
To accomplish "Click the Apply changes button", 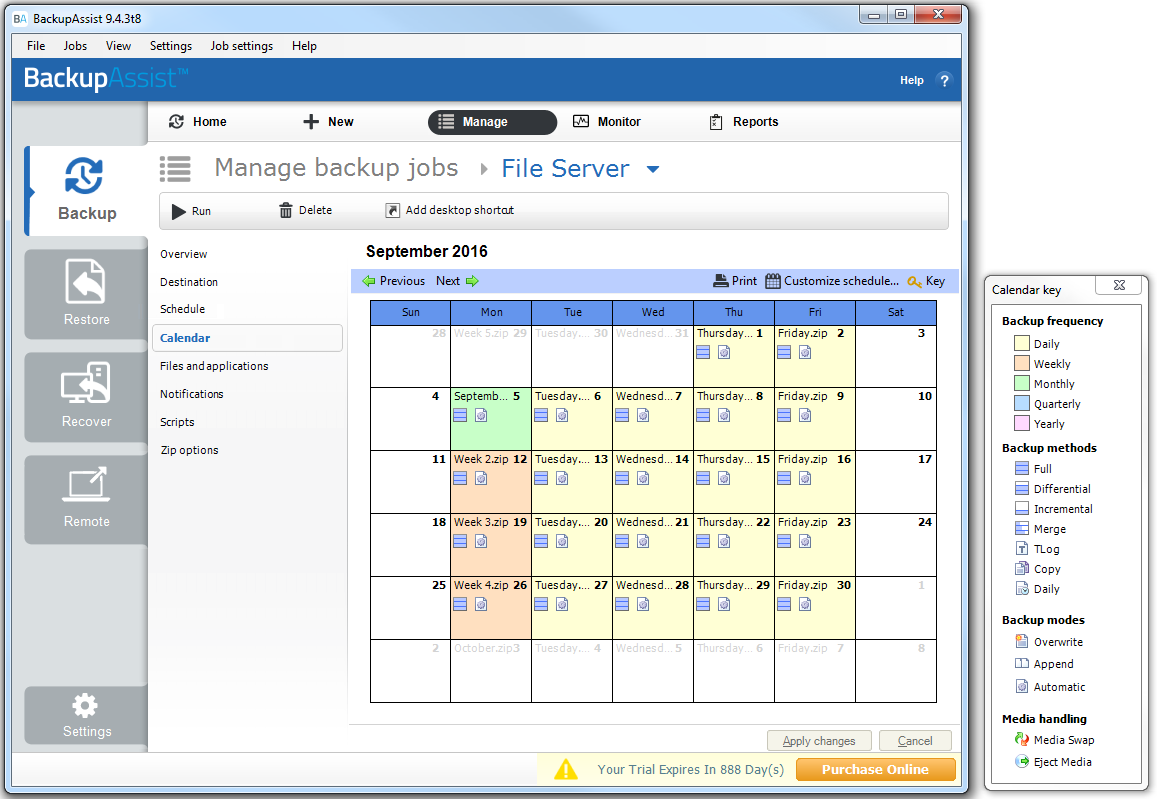I will pyautogui.click(x=819, y=741).
